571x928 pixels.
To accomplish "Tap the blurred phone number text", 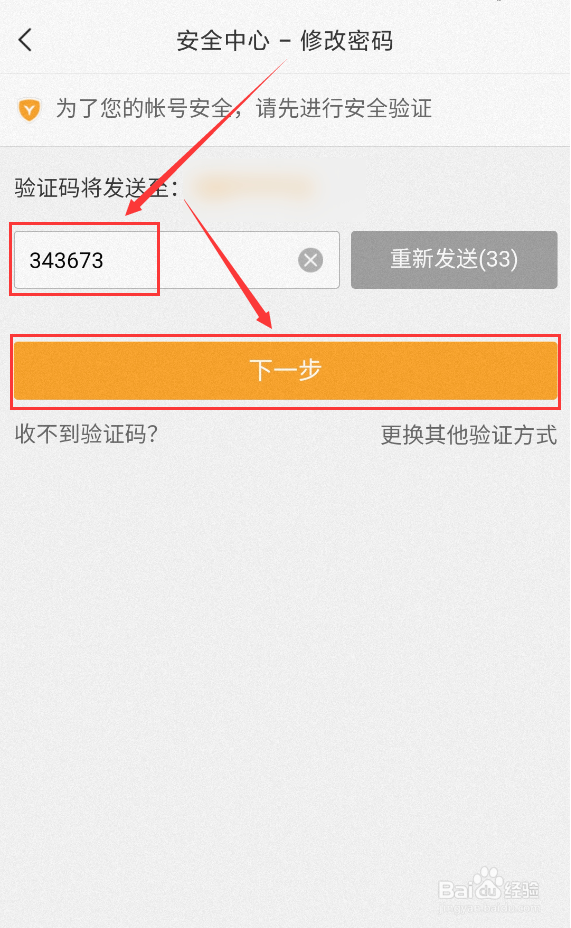I will click(253, 188).
